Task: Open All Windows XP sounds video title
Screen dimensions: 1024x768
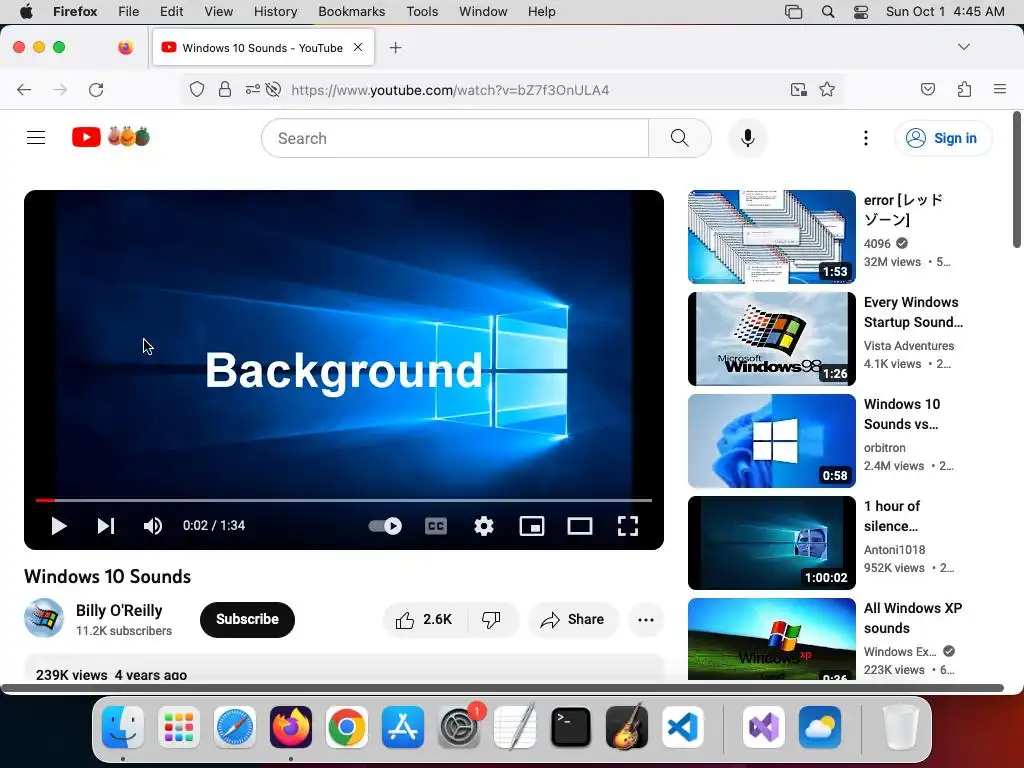Action: tap(913, 618)
